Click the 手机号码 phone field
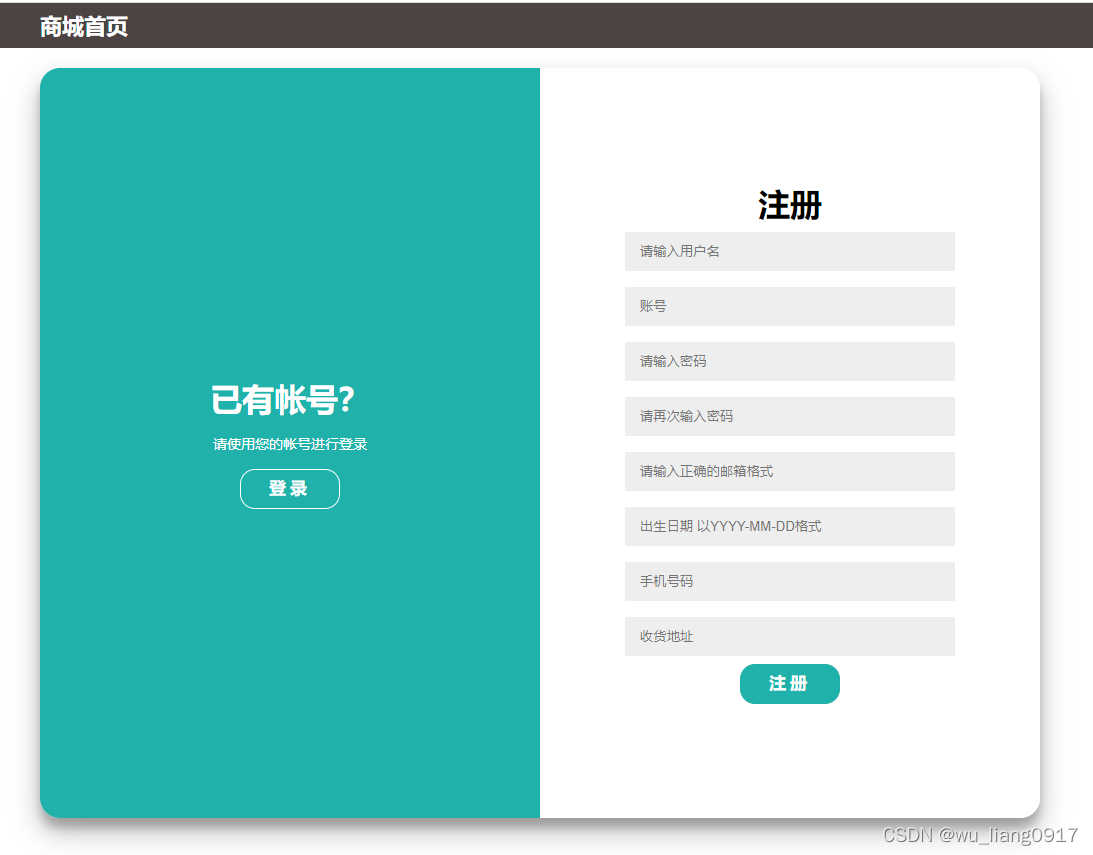1093x855 pixels. pos(790,581)
